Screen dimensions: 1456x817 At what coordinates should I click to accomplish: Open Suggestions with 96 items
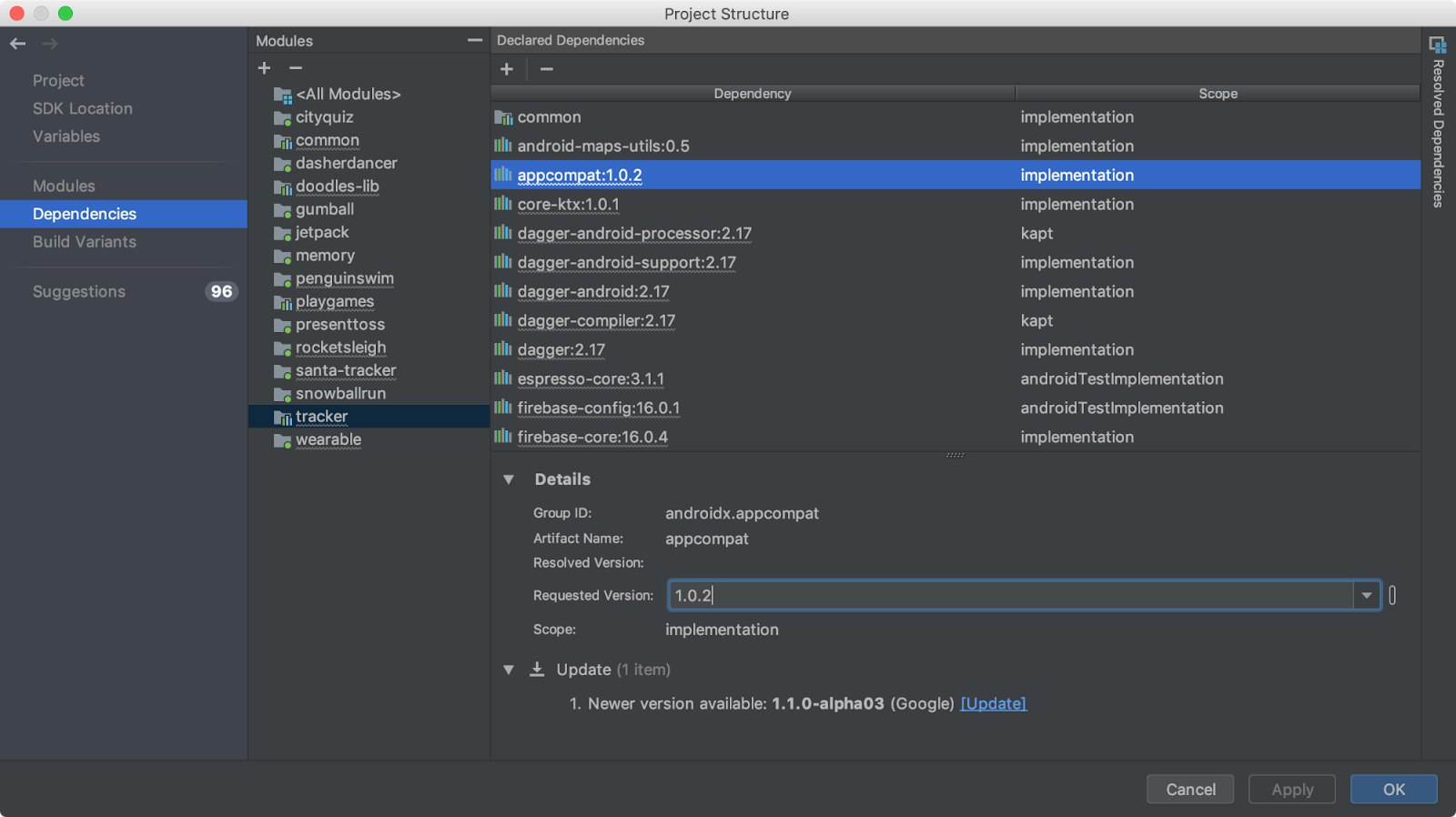[x=79, y=292]
